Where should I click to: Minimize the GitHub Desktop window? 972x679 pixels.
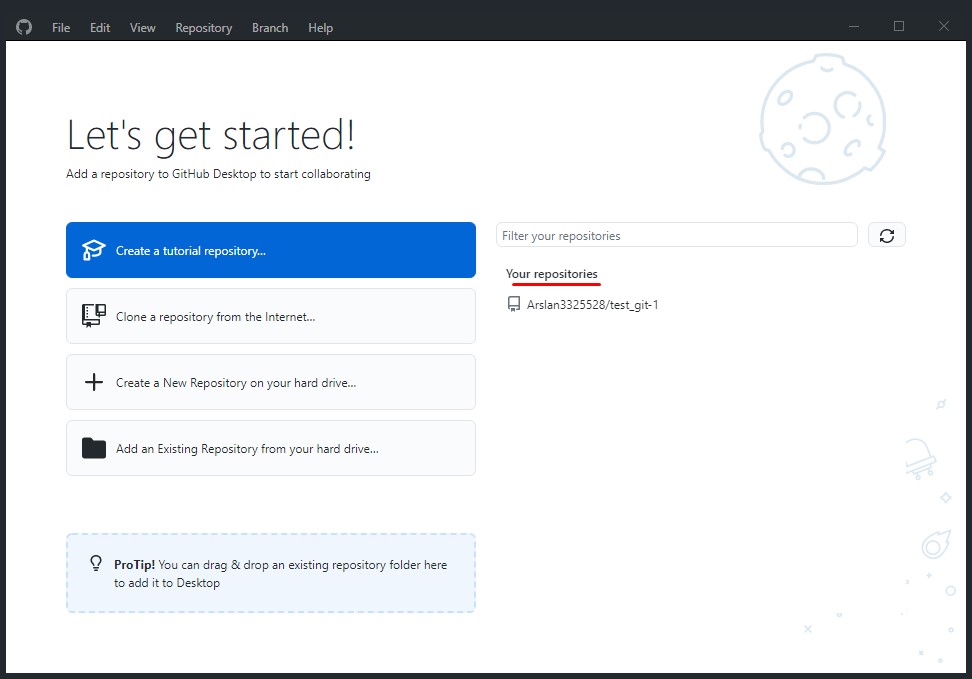coord(854,27)
